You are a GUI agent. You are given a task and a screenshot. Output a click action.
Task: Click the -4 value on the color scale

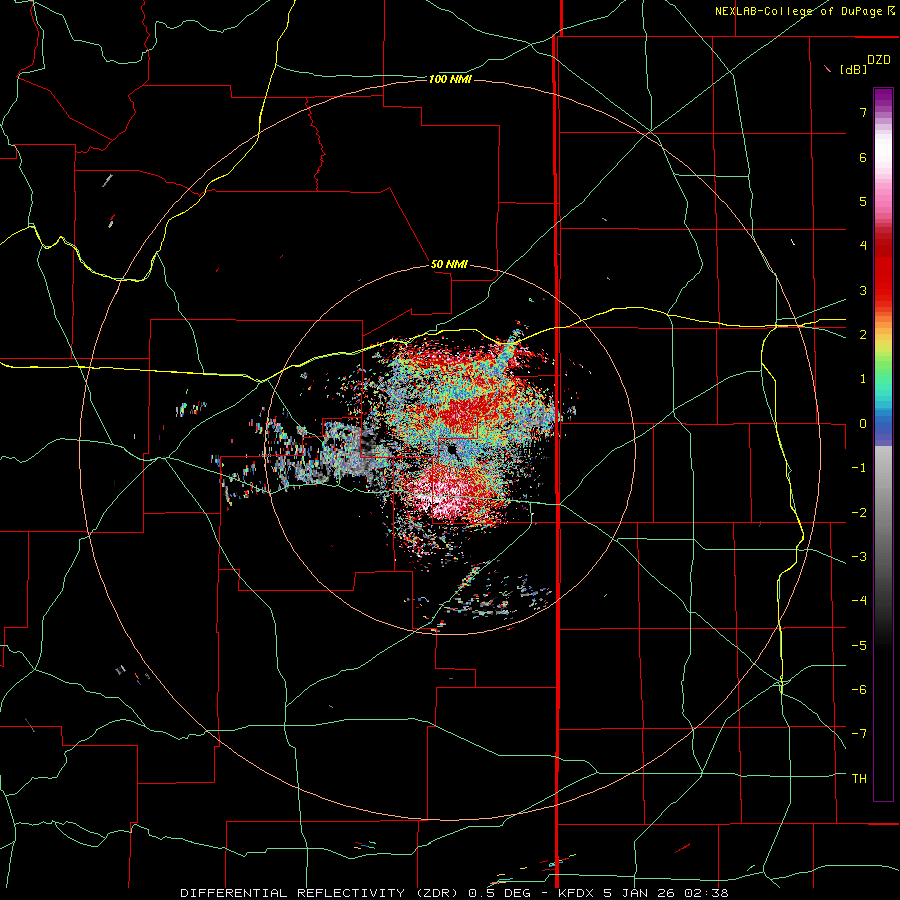(859, 601)
